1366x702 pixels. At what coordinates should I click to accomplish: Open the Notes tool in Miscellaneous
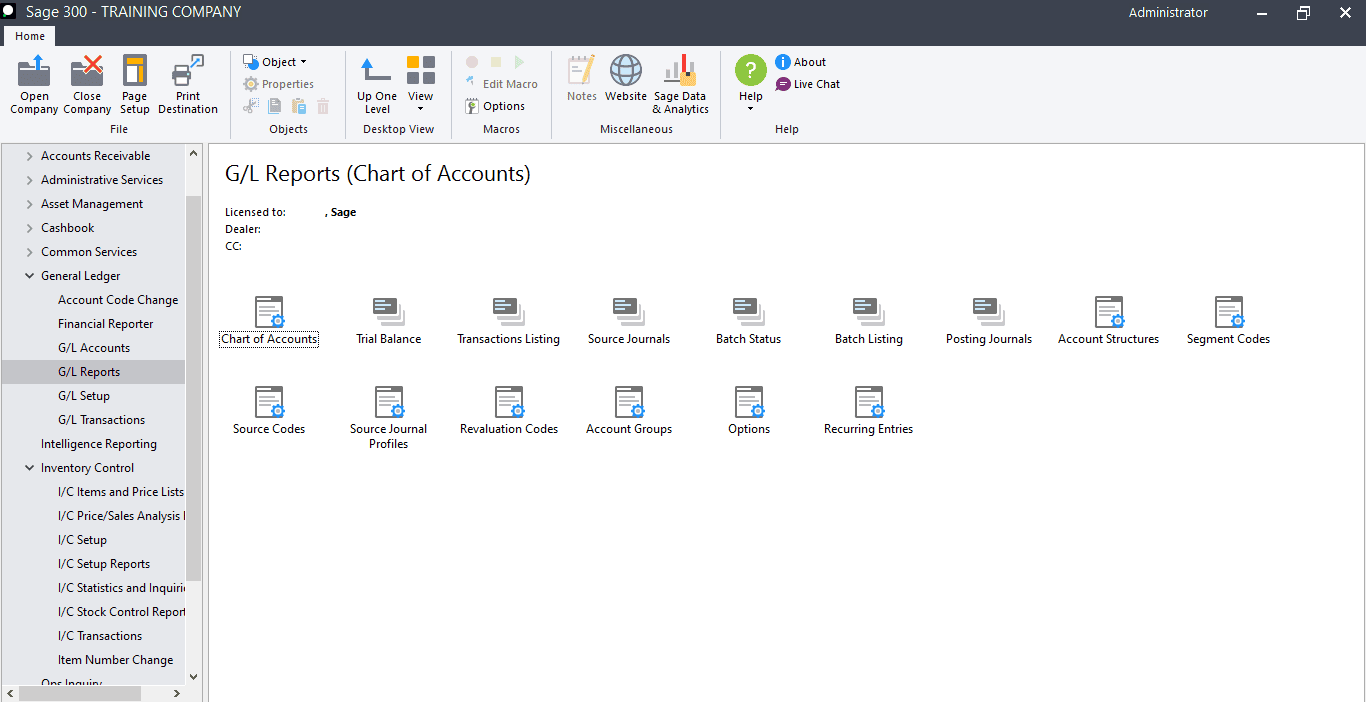point(581,79)
